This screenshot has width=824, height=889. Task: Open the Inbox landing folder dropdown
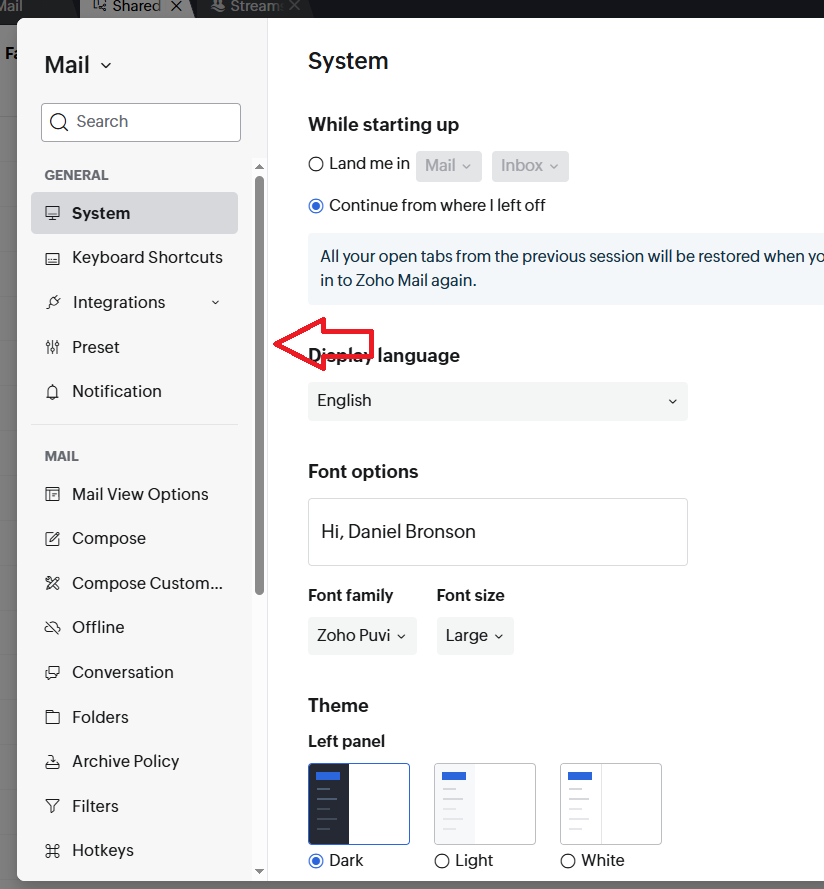pos(530,166)
